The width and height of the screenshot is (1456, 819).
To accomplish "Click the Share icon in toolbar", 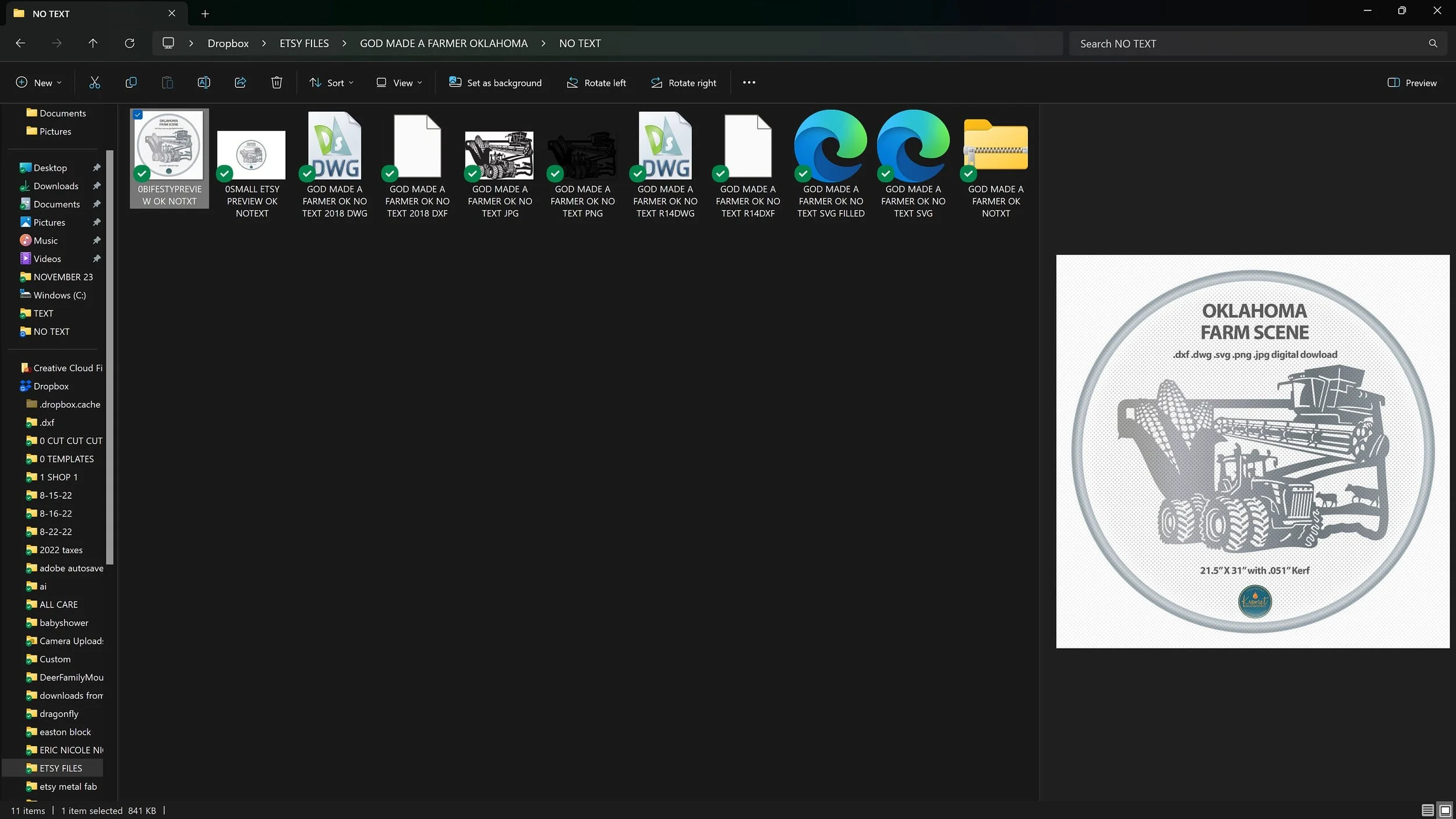I will [241, 83].
